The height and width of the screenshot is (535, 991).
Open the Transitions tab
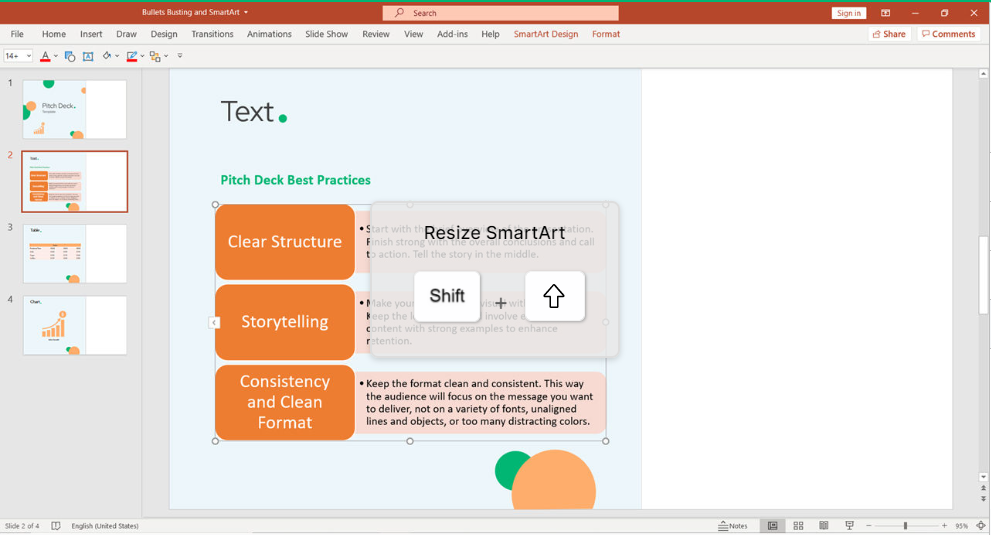coord(212,34)
